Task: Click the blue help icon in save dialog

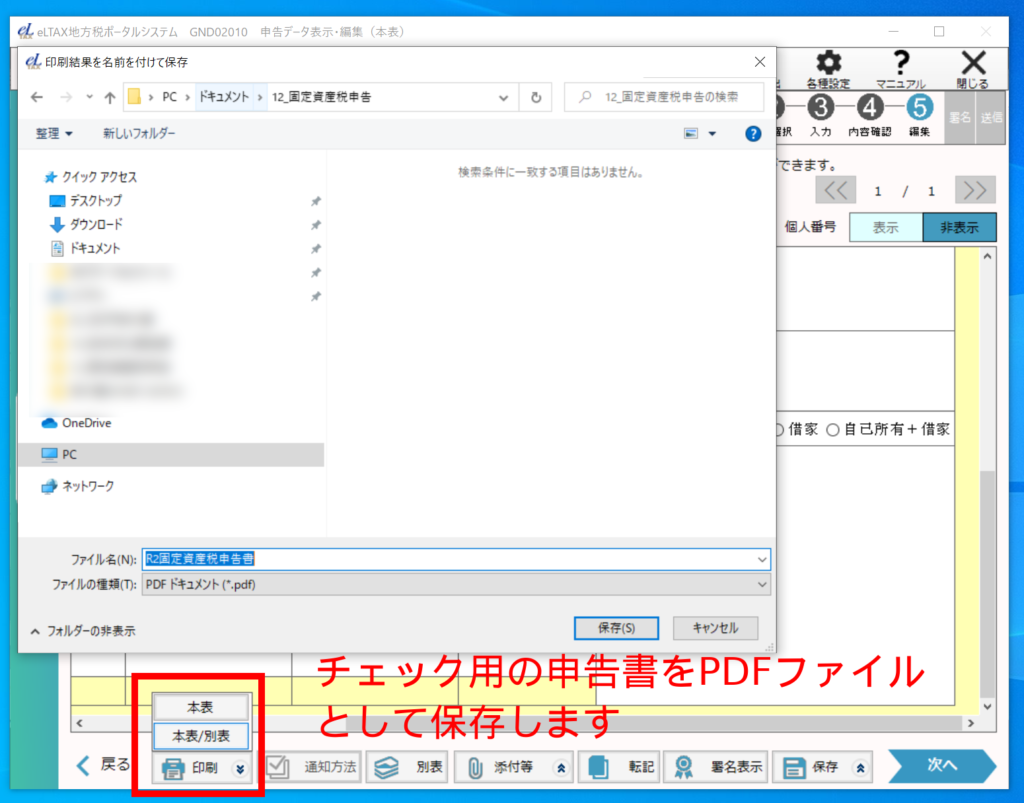Action: pyautogui.click(x=753, y=133)
